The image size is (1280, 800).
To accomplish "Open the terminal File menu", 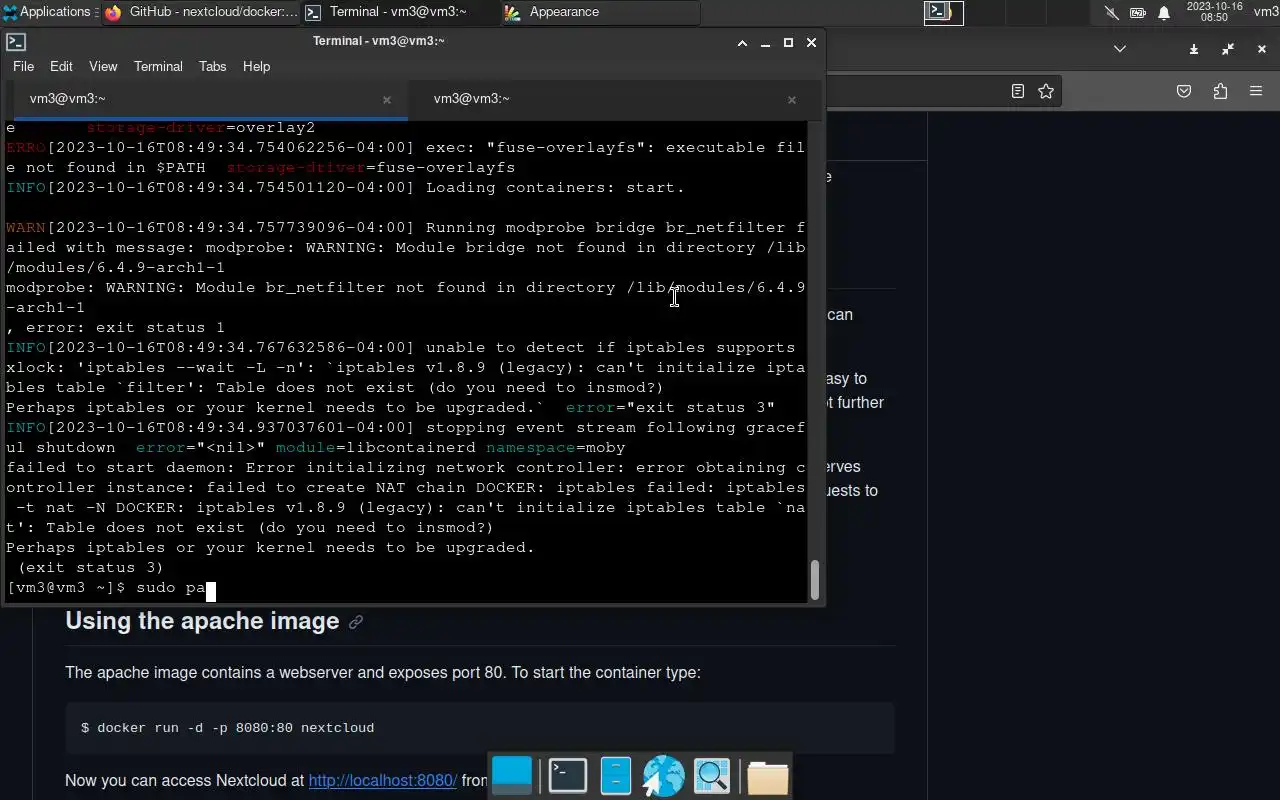I will pyautogui.click(x=23, y=66).
